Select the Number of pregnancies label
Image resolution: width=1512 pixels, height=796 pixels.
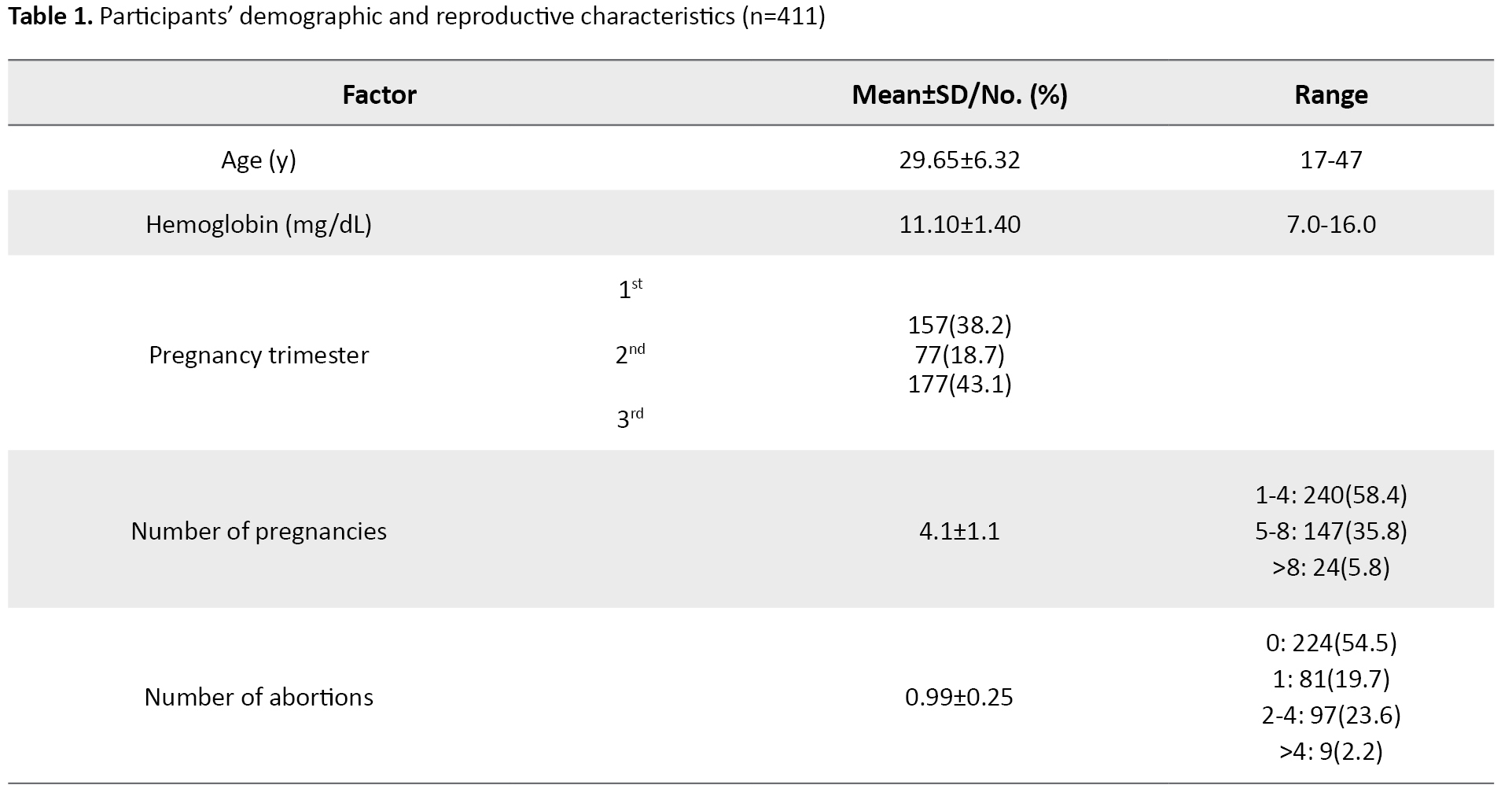(x=258, y=532)
